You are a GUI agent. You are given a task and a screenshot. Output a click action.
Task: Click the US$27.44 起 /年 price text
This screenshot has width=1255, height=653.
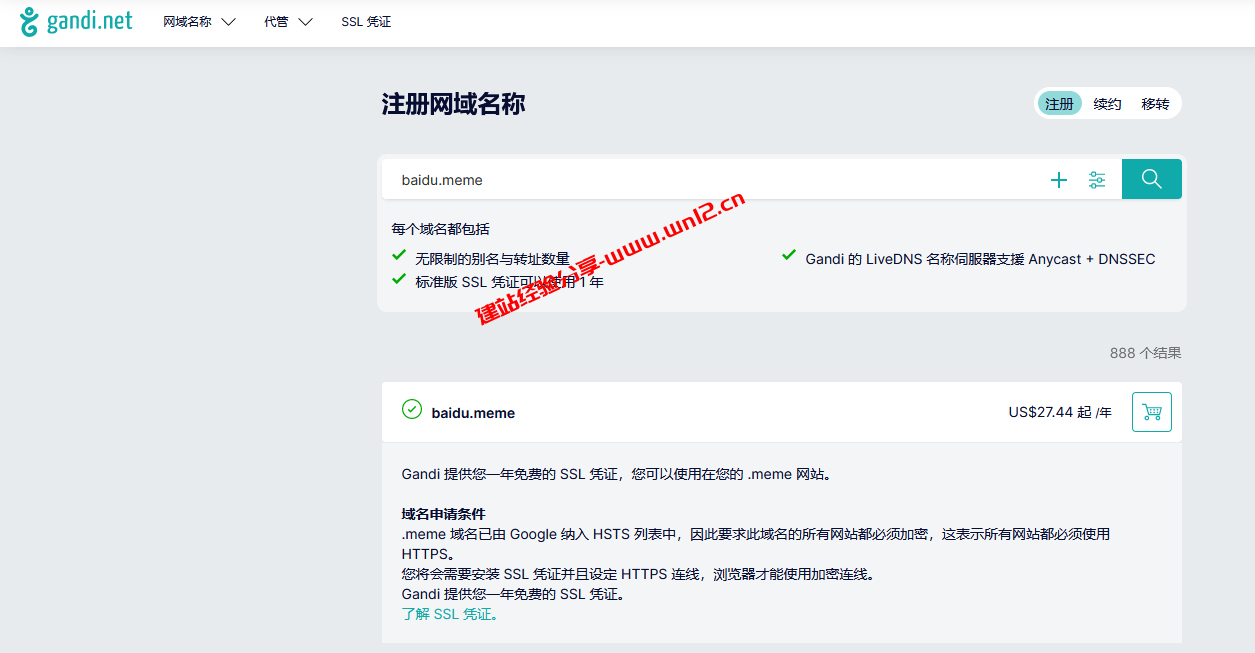1060,411
